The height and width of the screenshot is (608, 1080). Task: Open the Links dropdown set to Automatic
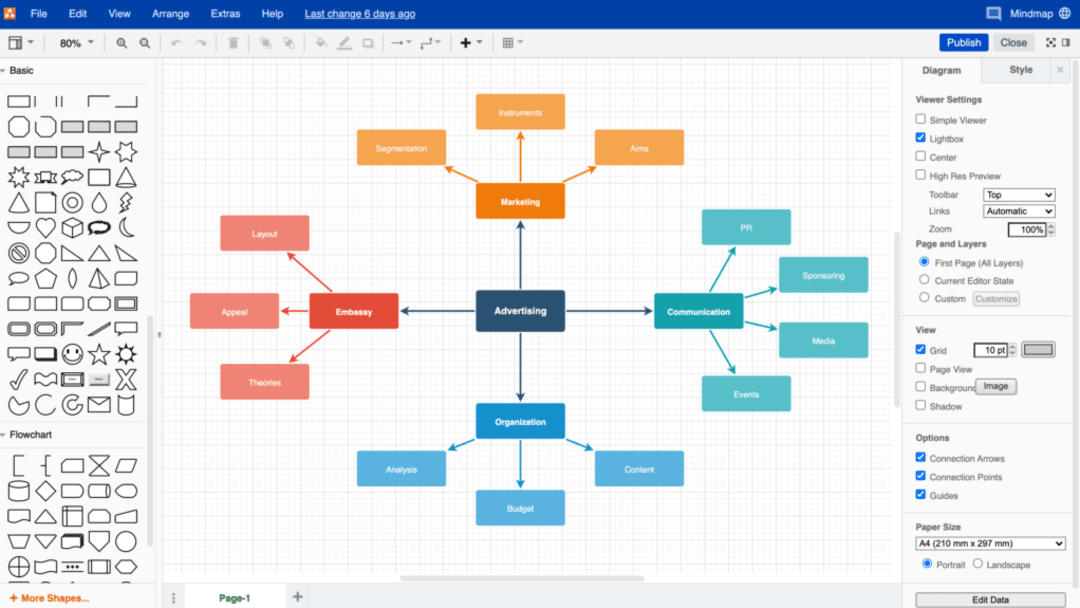tap(1018, 211)
